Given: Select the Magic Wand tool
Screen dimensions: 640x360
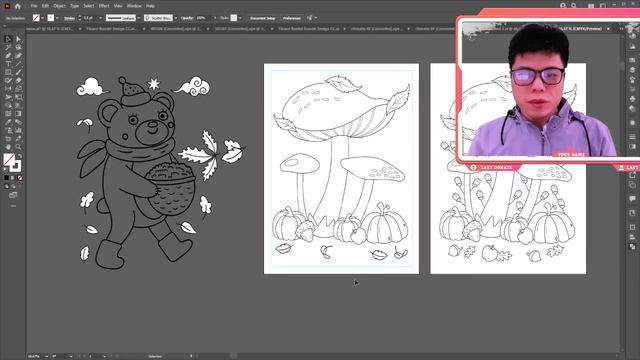Looking at the screenshot, I should (x=8, y=47).
